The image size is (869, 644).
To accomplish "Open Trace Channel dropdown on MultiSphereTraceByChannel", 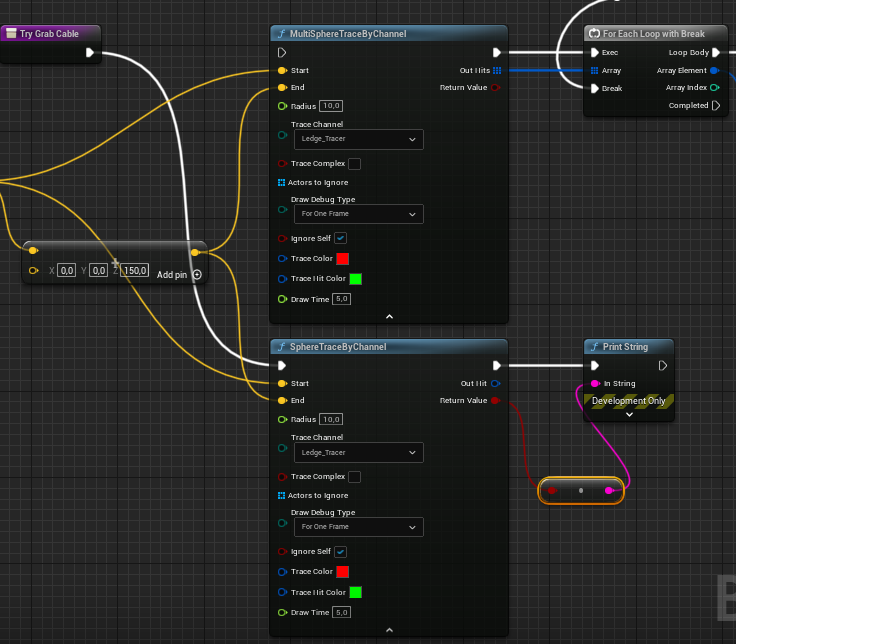I will [x=359, y=139].
